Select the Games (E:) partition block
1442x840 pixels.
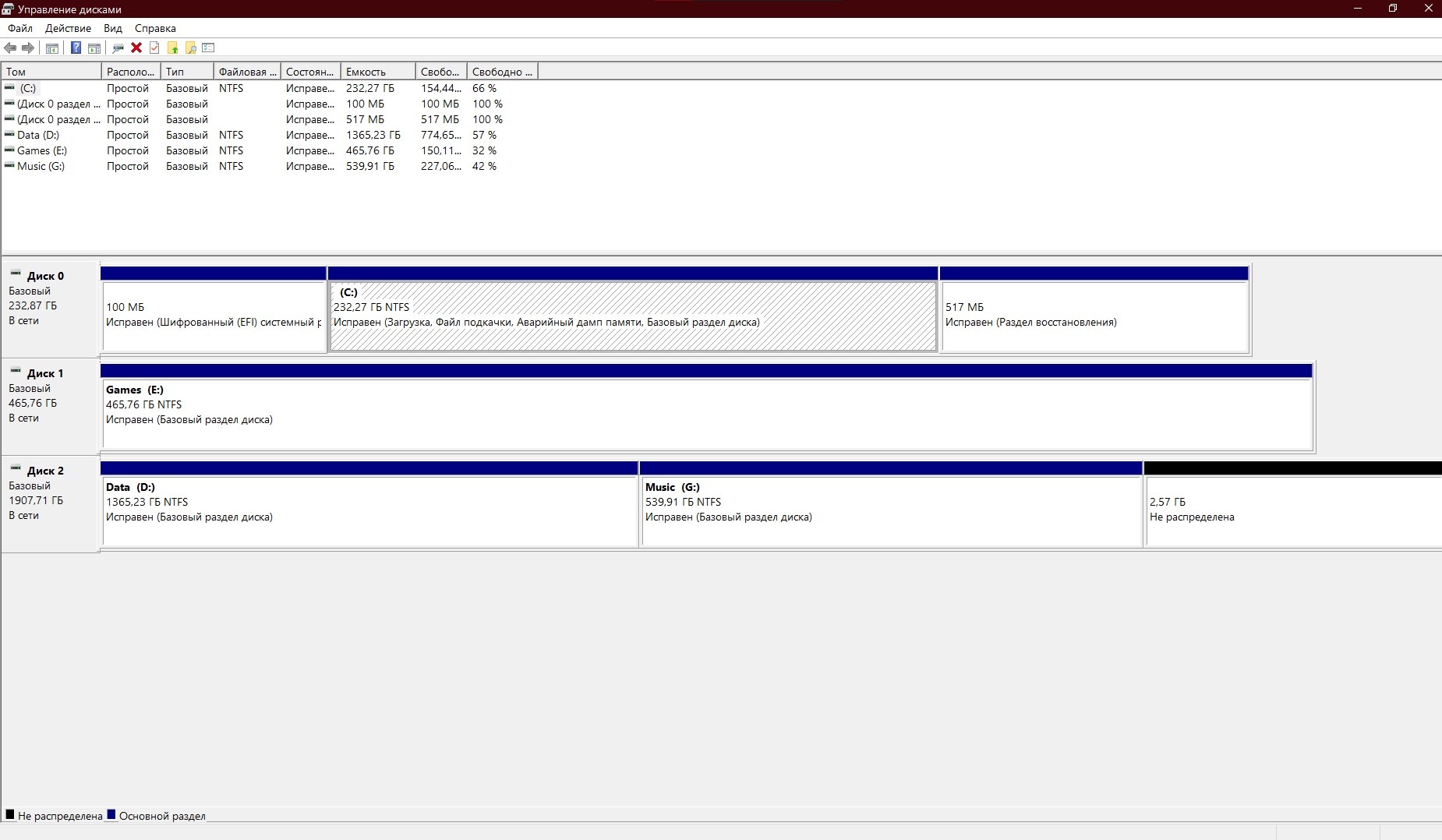tap(707, 408)
